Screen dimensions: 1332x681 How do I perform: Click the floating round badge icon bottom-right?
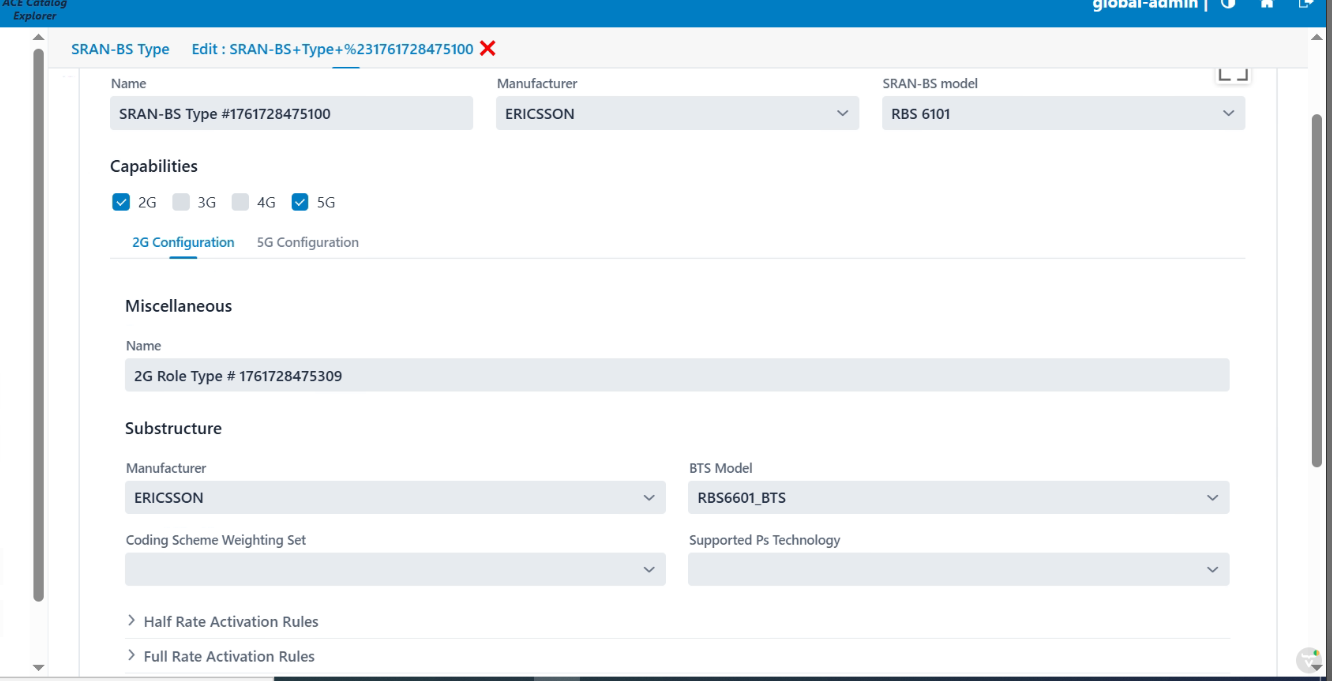pyautogui.click(x=1309, y=660)
